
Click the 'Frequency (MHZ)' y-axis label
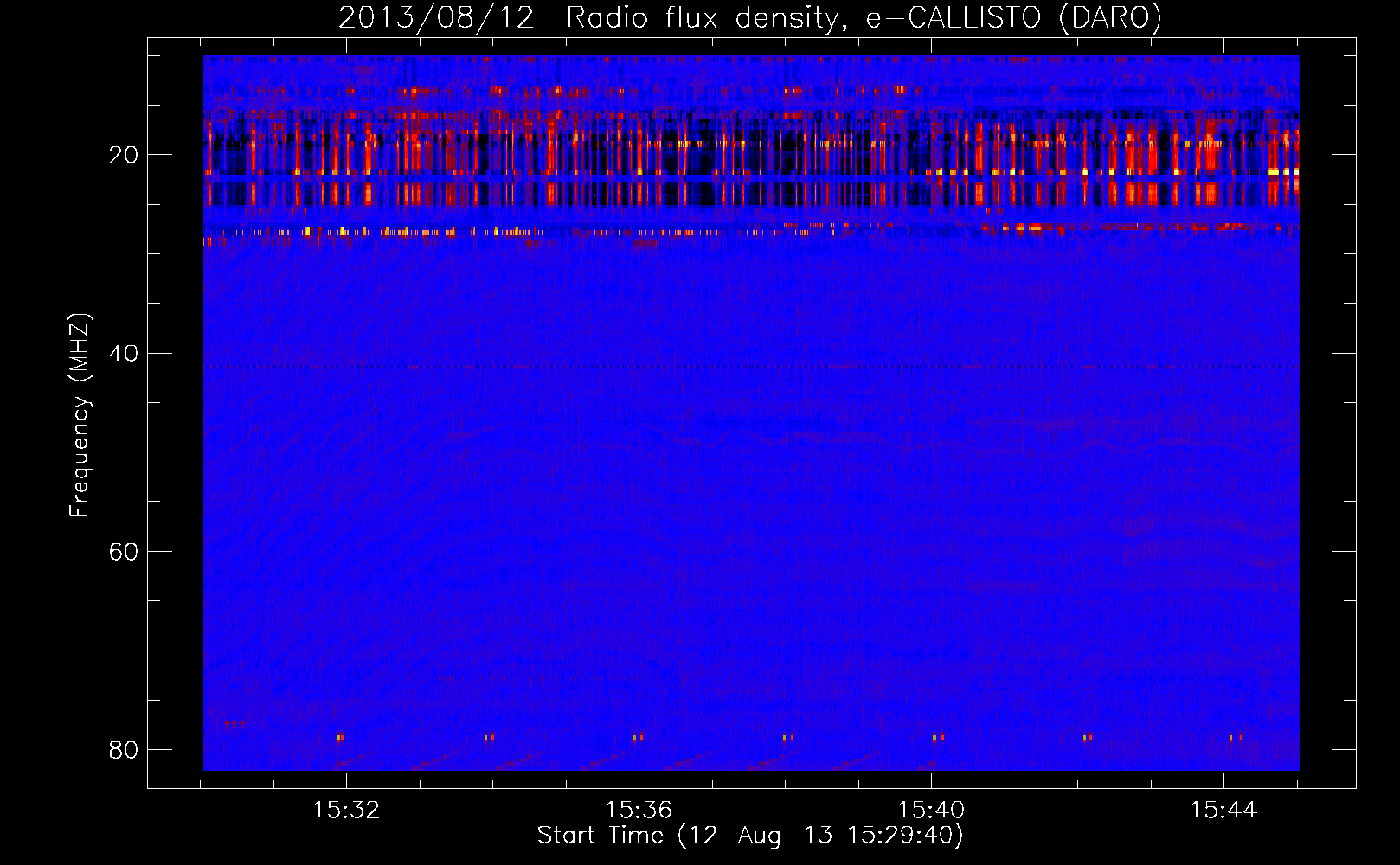point(79,415)
